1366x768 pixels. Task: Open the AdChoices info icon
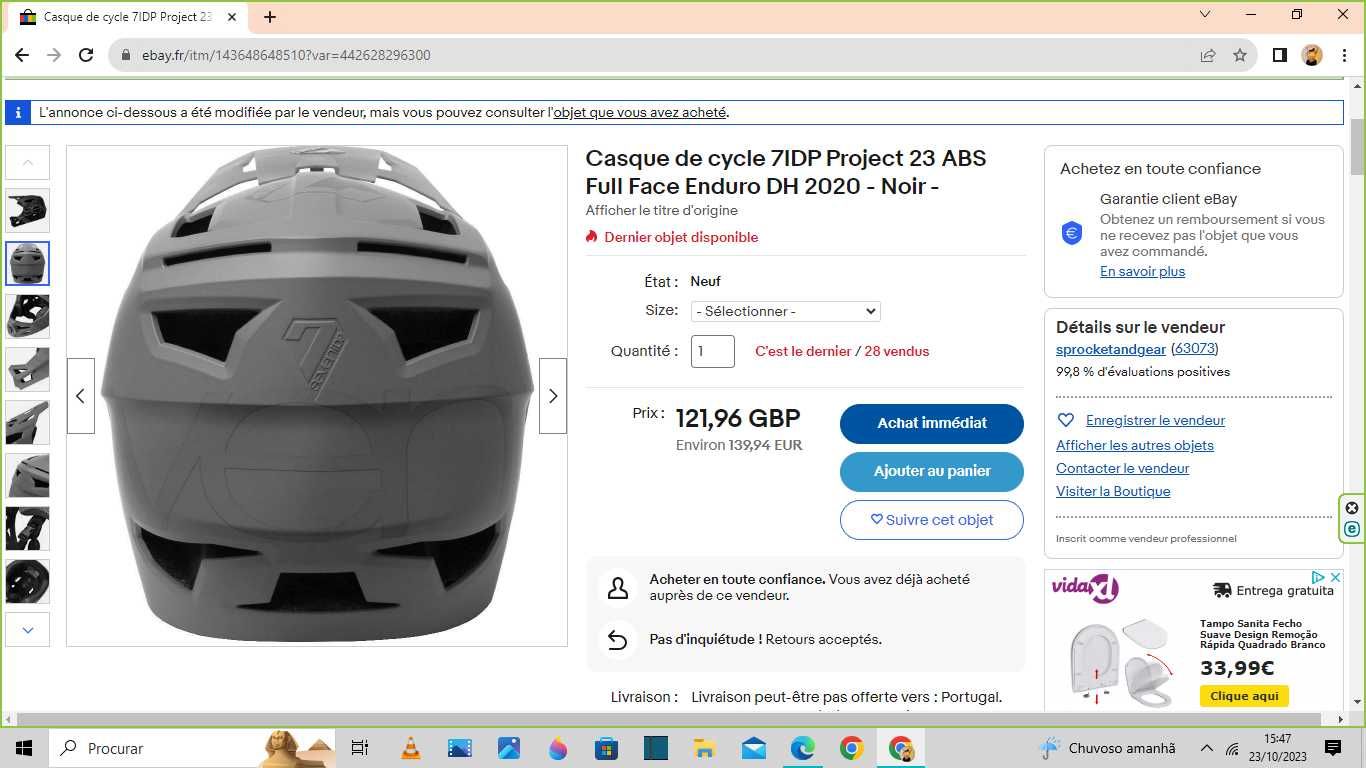pyautogui.click(x=1319, y=577)
